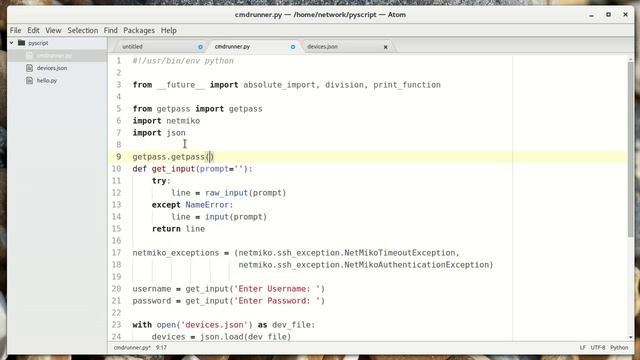
Task: Click the Python grammar selector
Action: (x=619, y=348)
